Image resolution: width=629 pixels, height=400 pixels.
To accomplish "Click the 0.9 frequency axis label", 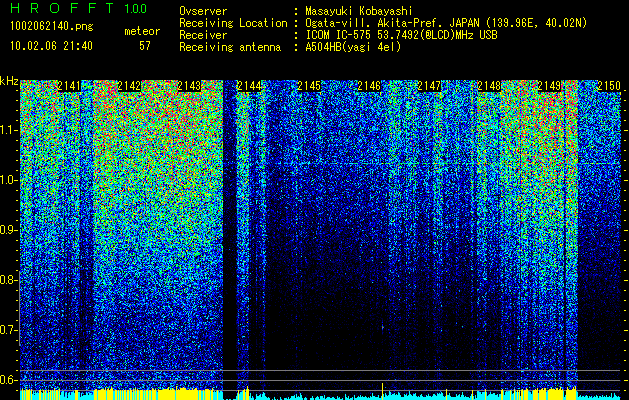I will [9, 230].
